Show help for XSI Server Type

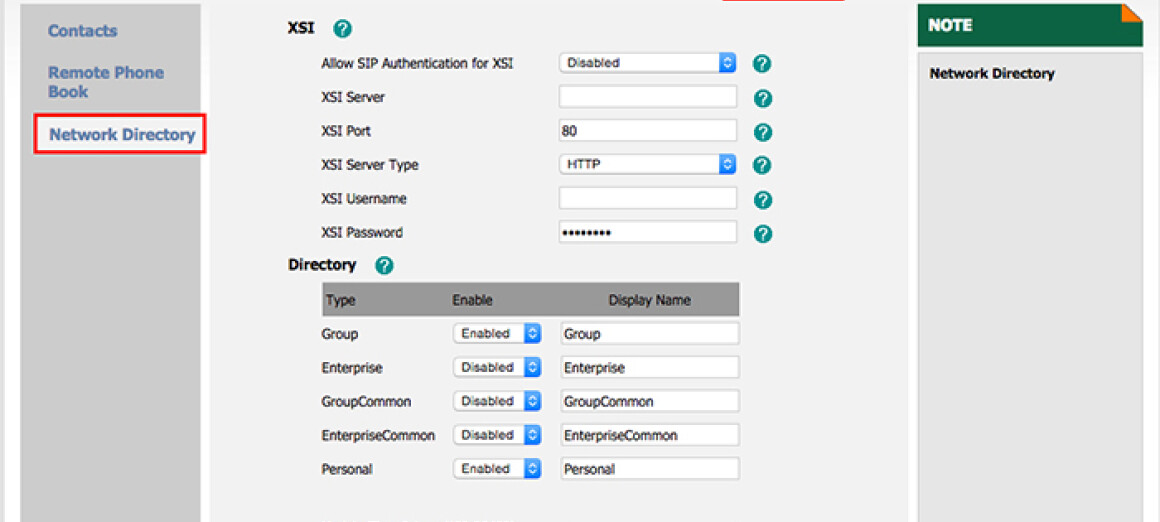[762, 165]
